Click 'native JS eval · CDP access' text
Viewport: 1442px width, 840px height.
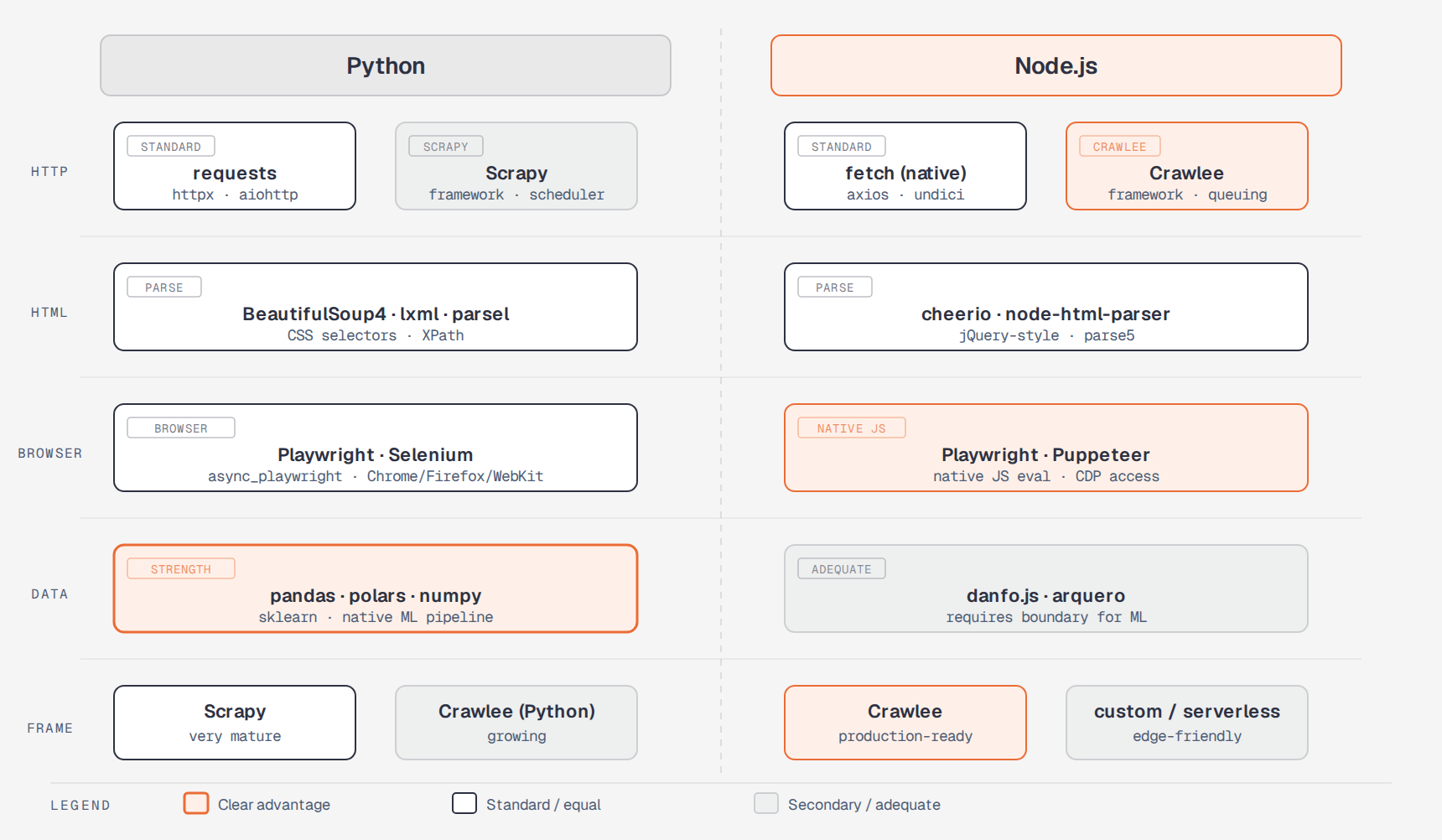pyautogui.click(x=1046, y=476)
